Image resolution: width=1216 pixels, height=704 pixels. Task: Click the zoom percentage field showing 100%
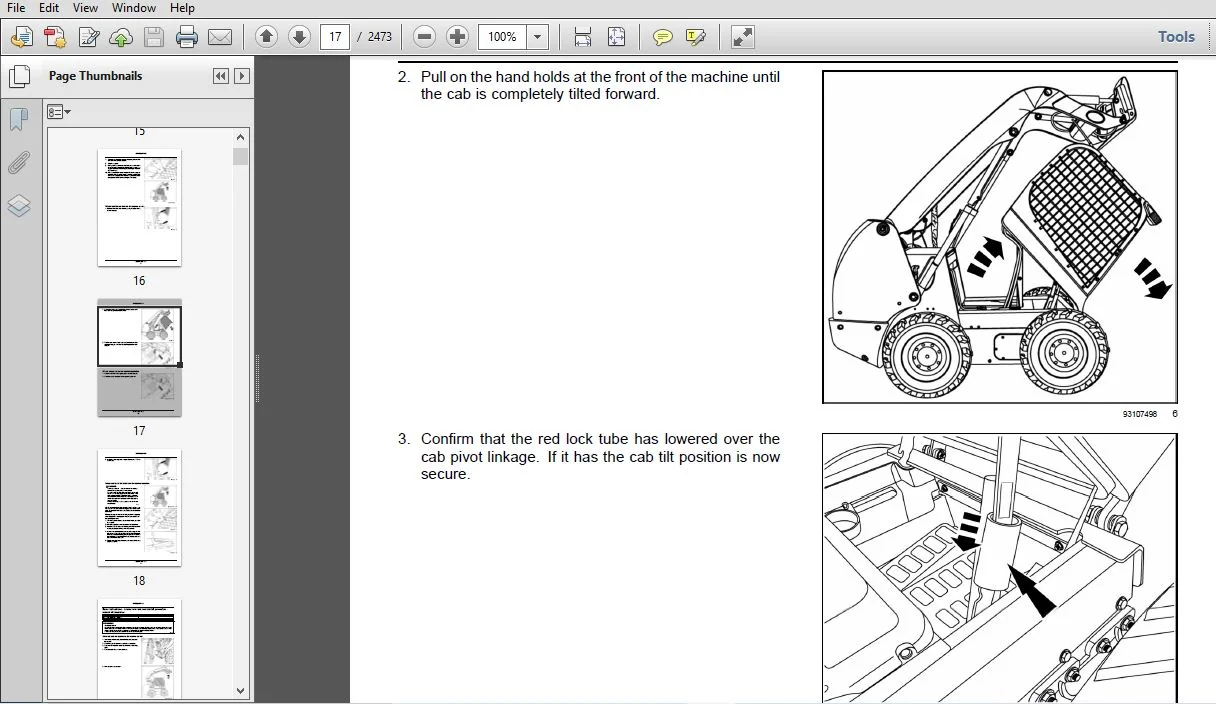502,37
